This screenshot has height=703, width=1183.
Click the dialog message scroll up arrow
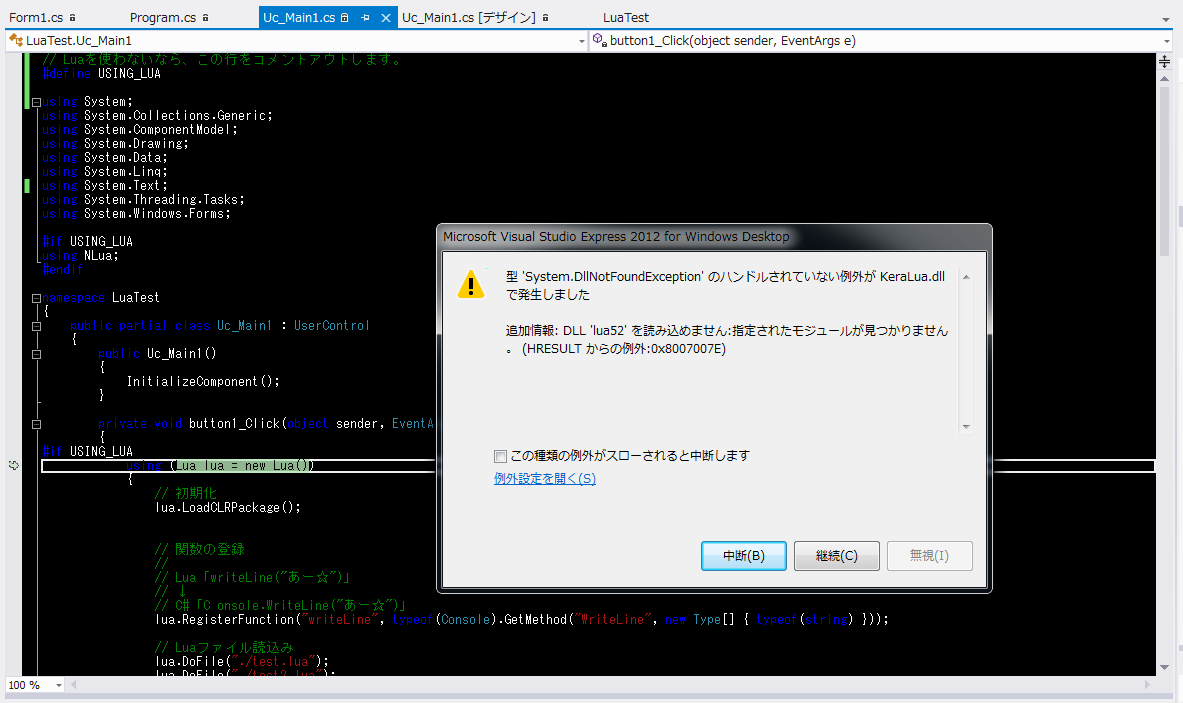click(x=966, y=278)
